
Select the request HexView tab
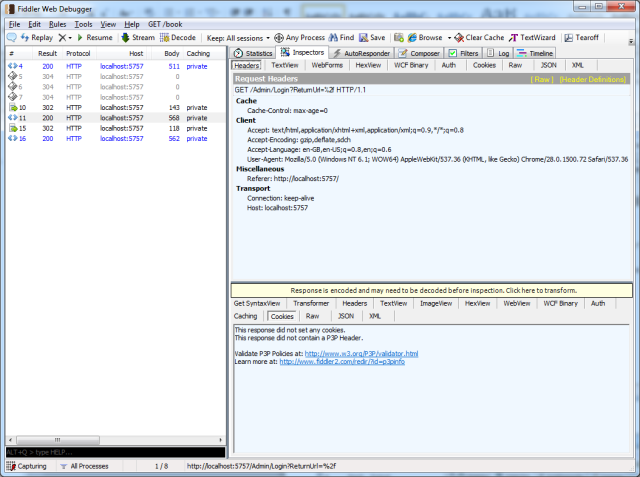point(368,65)
